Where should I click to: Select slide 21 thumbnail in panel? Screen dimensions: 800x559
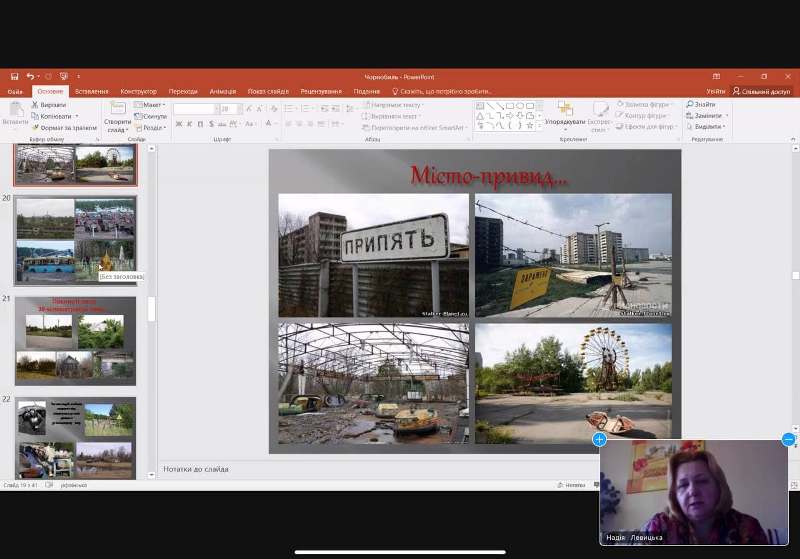click(x=75, y=341)
